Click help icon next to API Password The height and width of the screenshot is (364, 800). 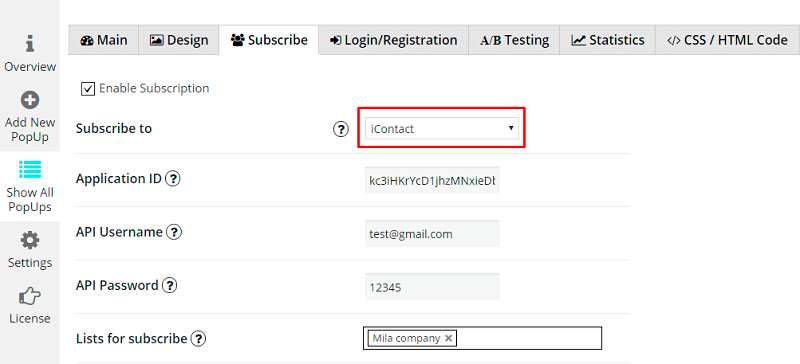pyautogui.click(x=169, y=285)
